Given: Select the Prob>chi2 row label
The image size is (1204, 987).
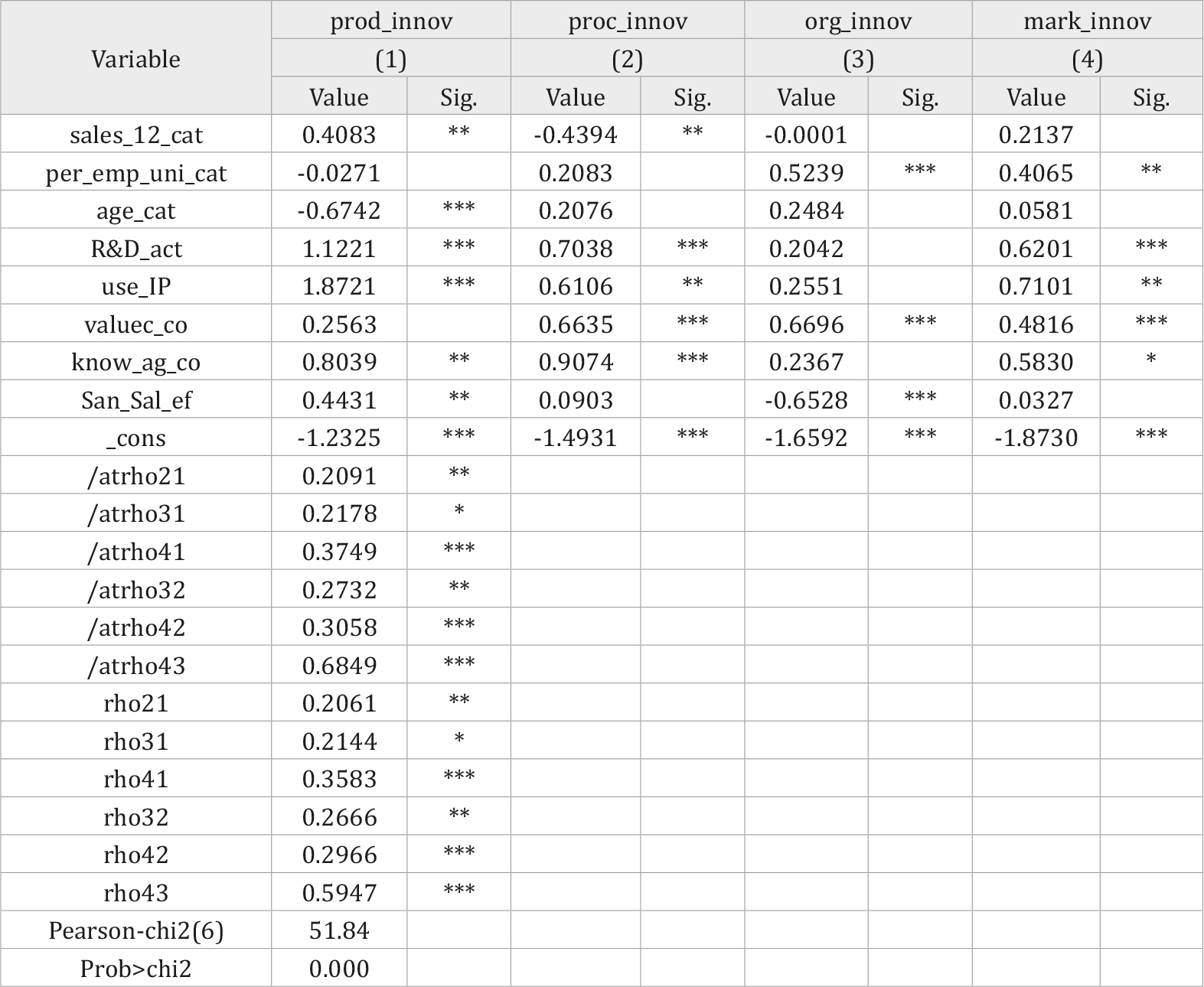Looking at the screenshot, I should tap(136, 969).
